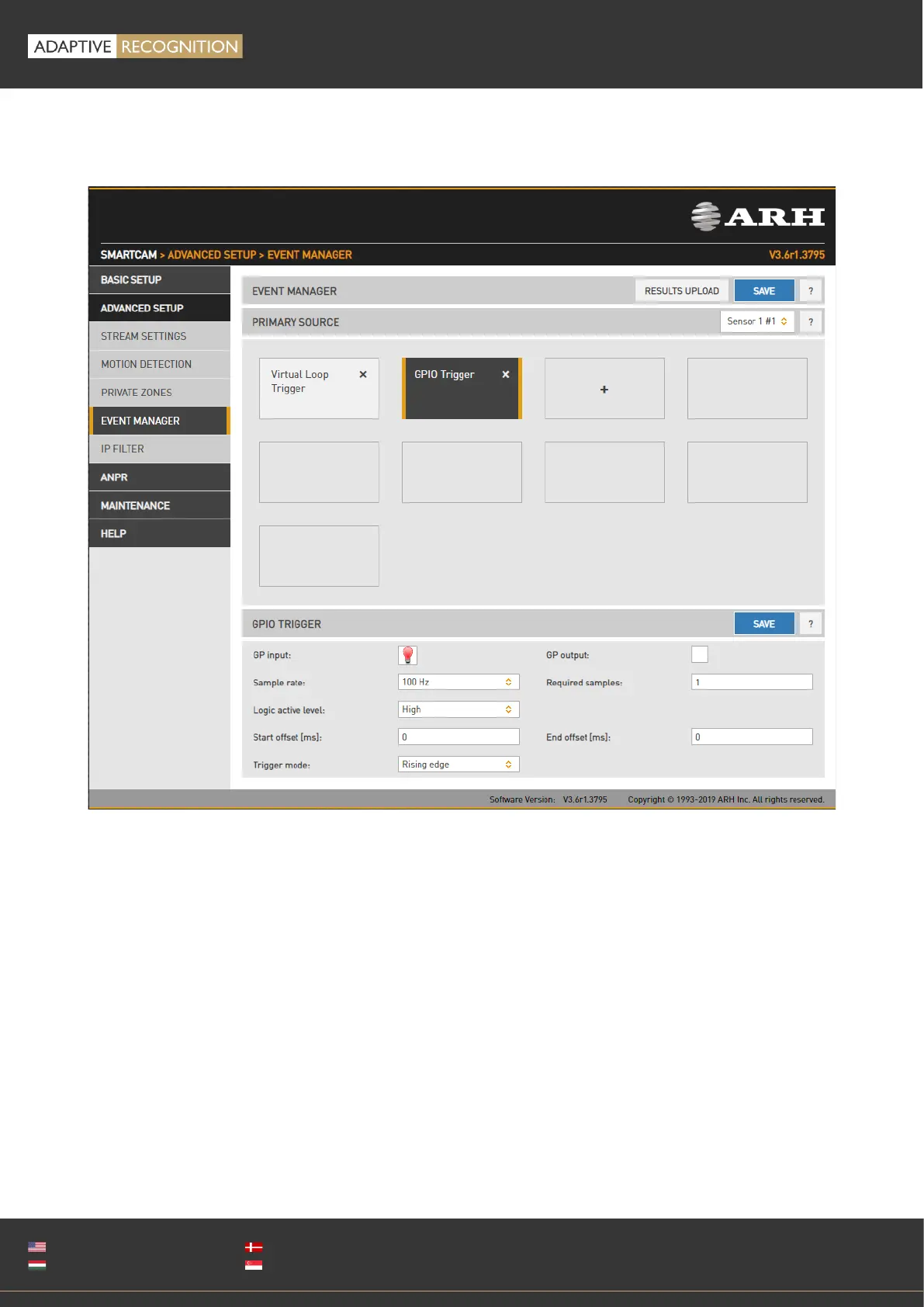Image resolution: width=924 pixels, height=1307 pixels.
Task: Click the Sample rate label
Action: tap(279, 683)
